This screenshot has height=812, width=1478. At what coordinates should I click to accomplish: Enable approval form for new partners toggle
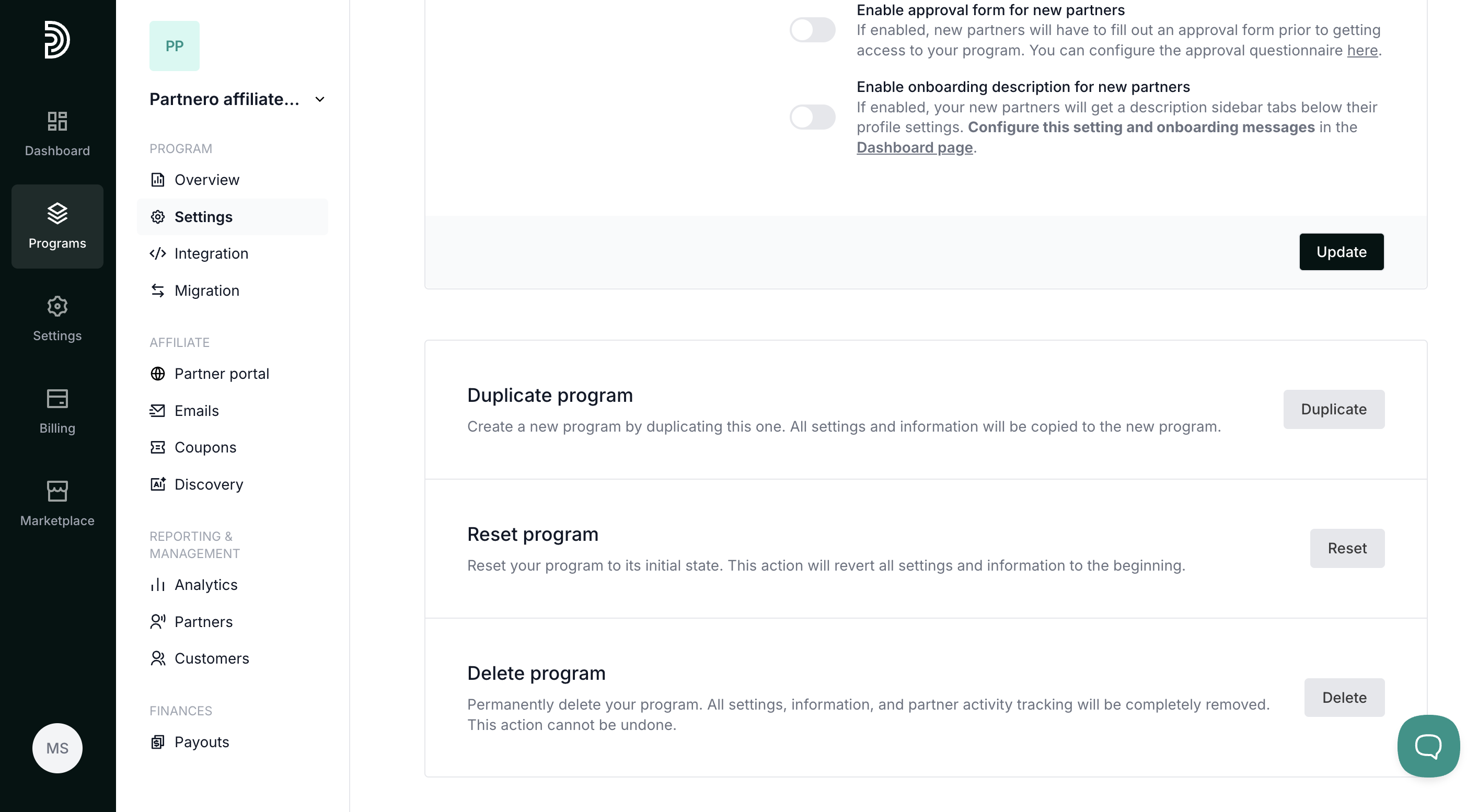click(813, 30)
